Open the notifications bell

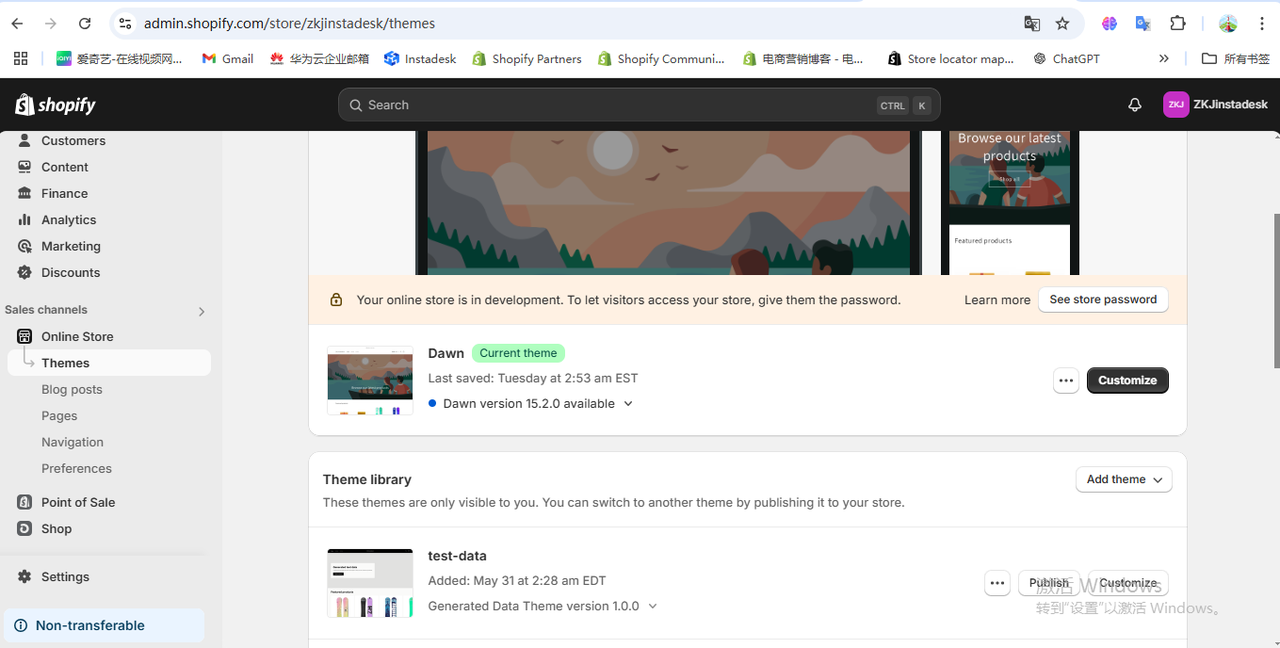(1134, 105)
